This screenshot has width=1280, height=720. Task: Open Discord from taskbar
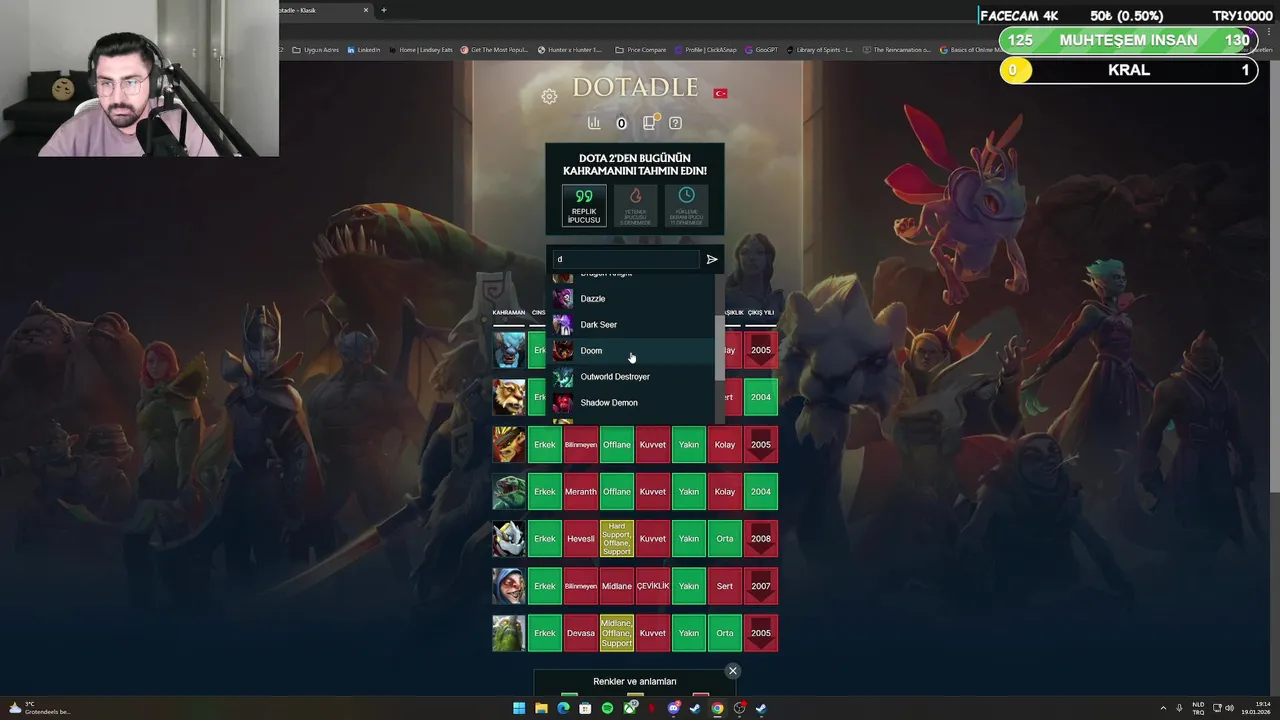pos(673,708)
